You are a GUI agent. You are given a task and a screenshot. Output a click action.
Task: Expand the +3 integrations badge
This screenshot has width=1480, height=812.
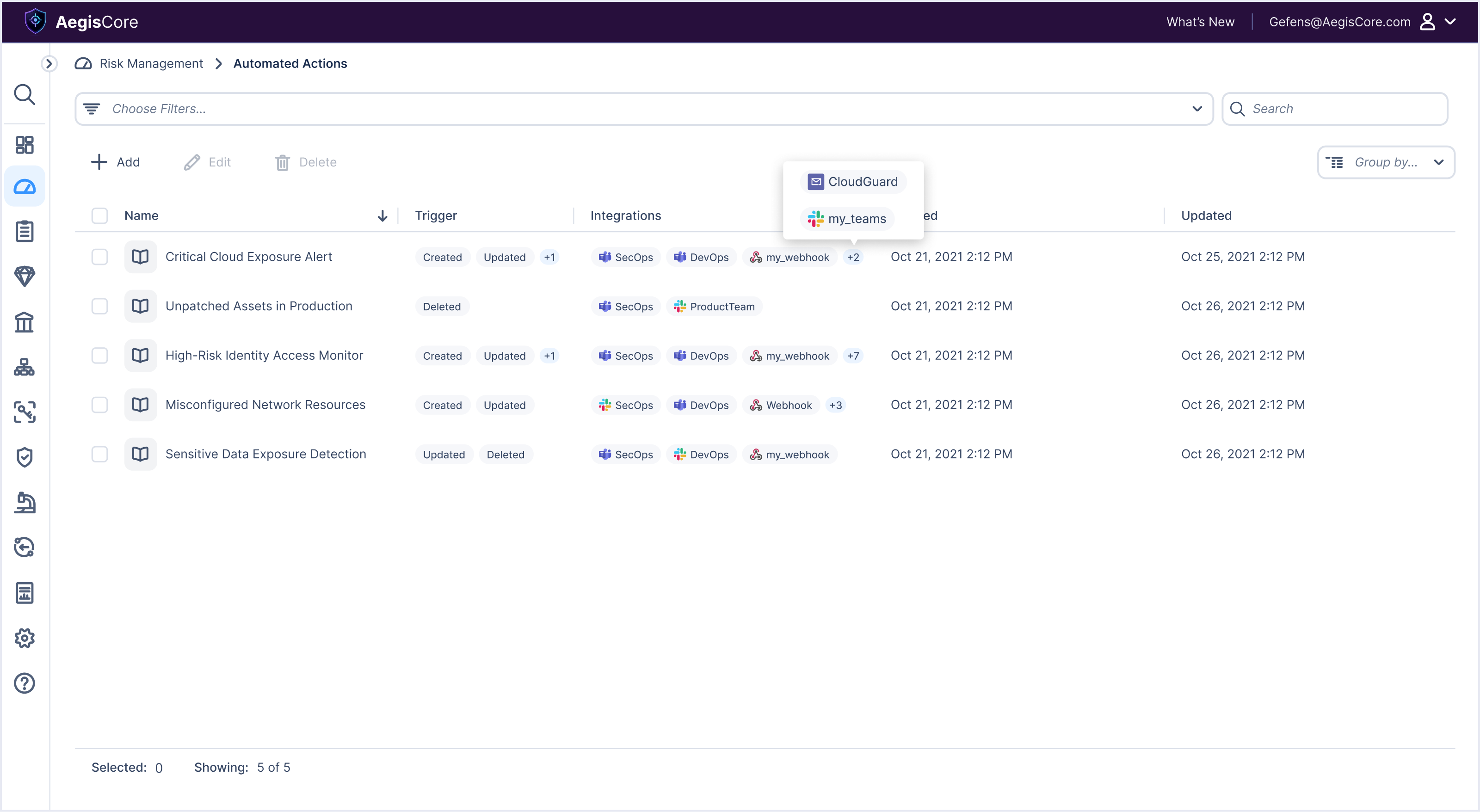[835, 406]
